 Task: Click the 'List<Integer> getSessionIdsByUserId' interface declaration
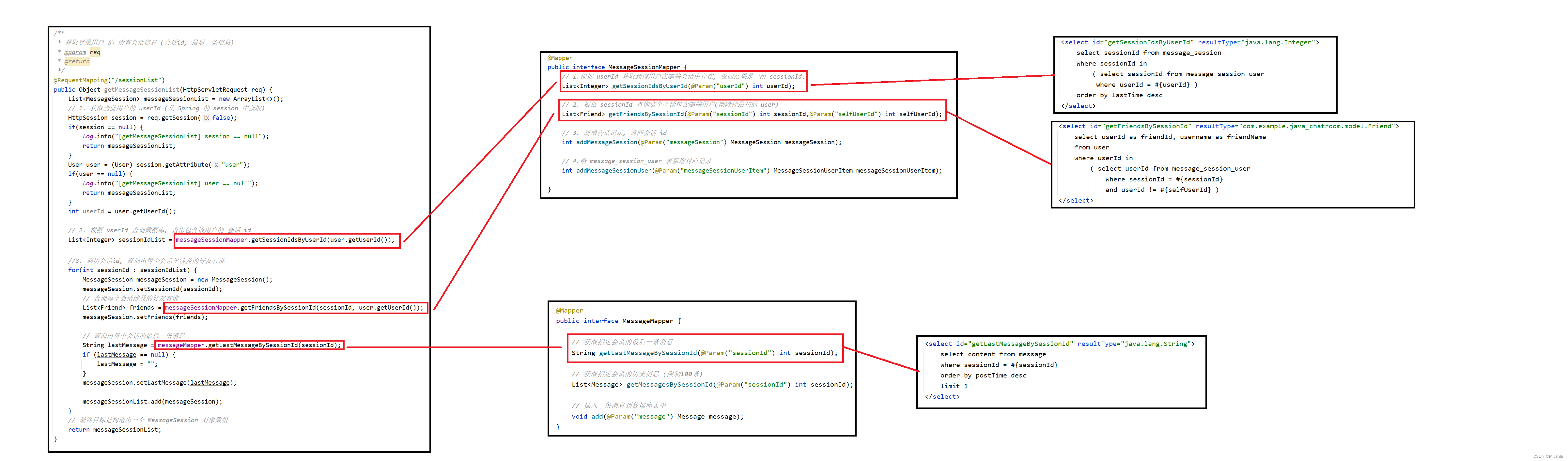coord(678,86)
